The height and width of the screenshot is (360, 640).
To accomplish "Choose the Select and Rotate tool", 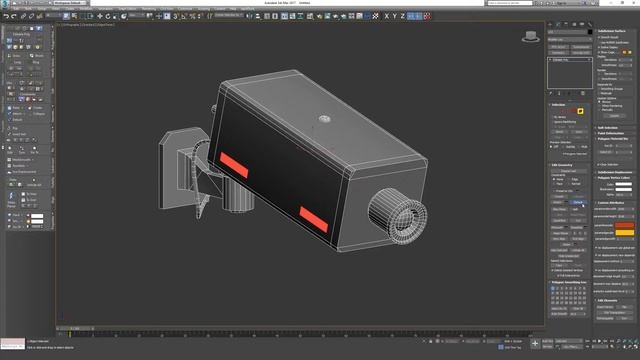I will click(108, 16).
